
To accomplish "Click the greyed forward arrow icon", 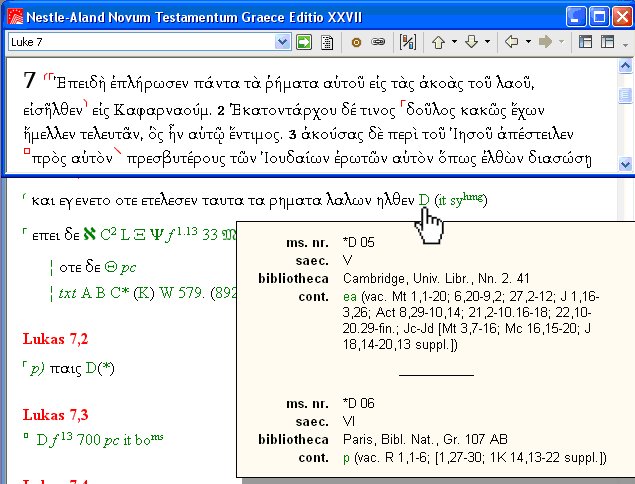I will [x=546, y=42].
